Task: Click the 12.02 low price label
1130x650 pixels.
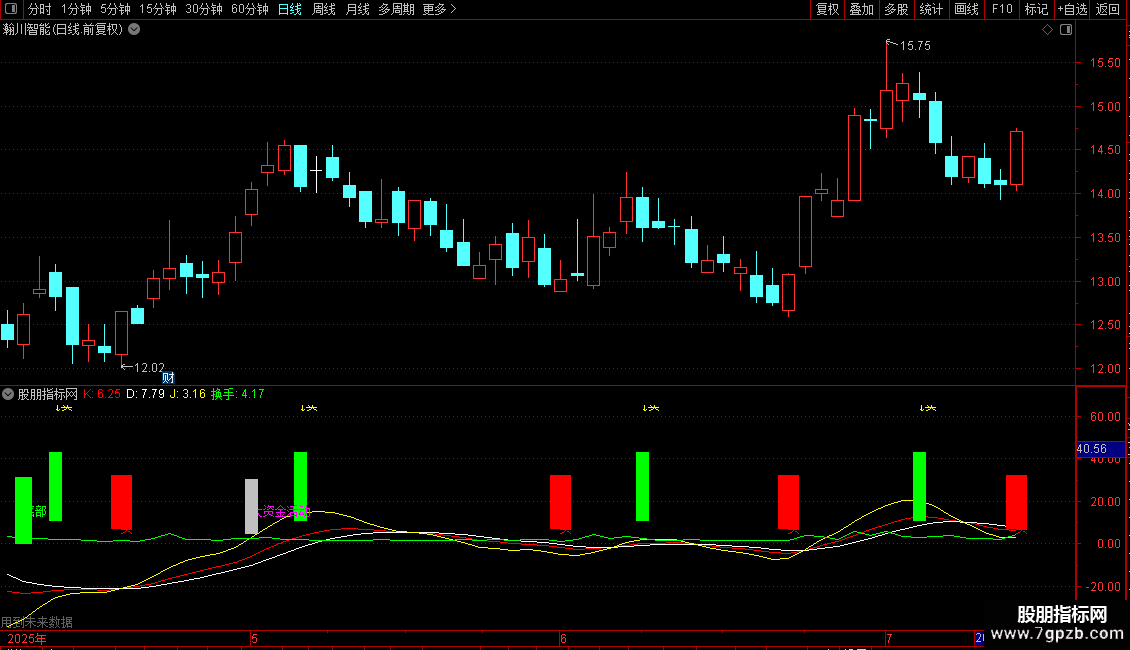Action: [149, 368]
